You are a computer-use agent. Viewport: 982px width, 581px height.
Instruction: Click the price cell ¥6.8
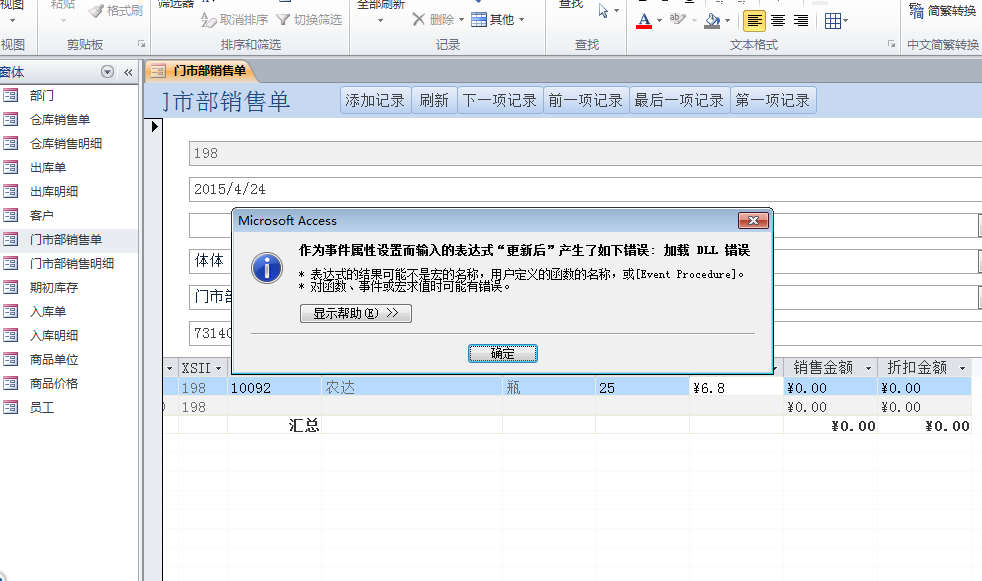(736, 388)
